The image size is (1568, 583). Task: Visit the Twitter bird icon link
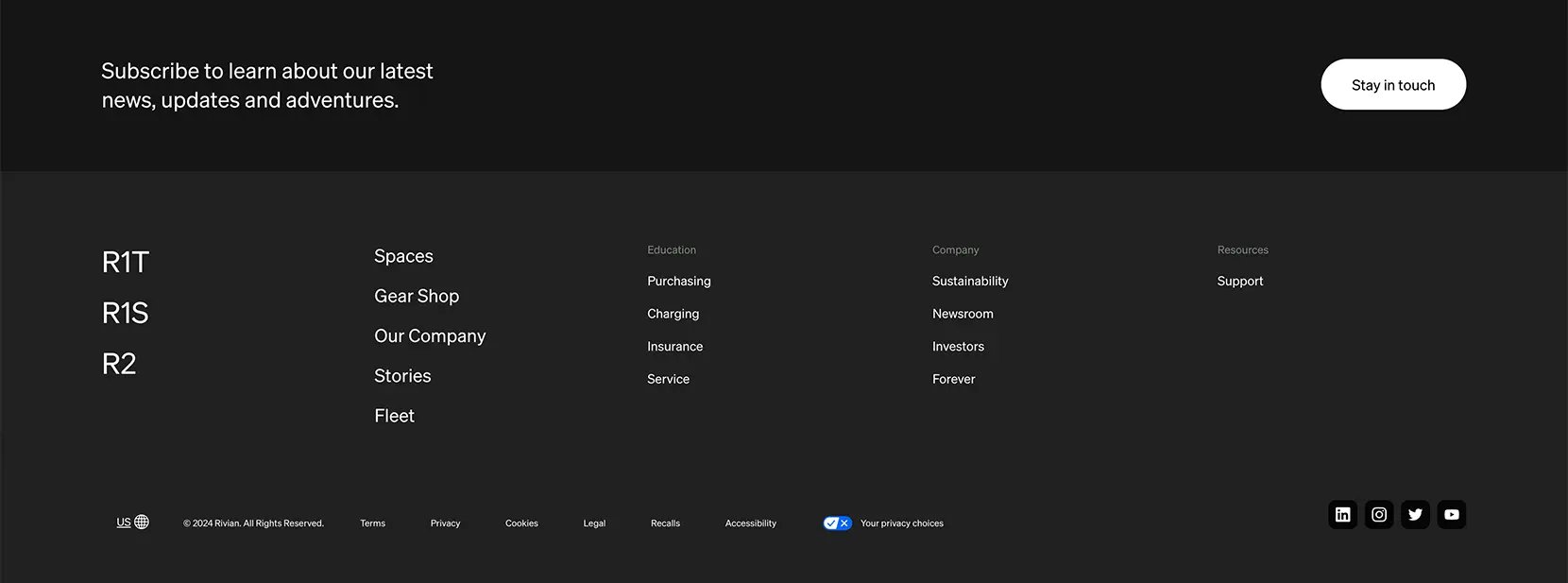coord(1415,515)
